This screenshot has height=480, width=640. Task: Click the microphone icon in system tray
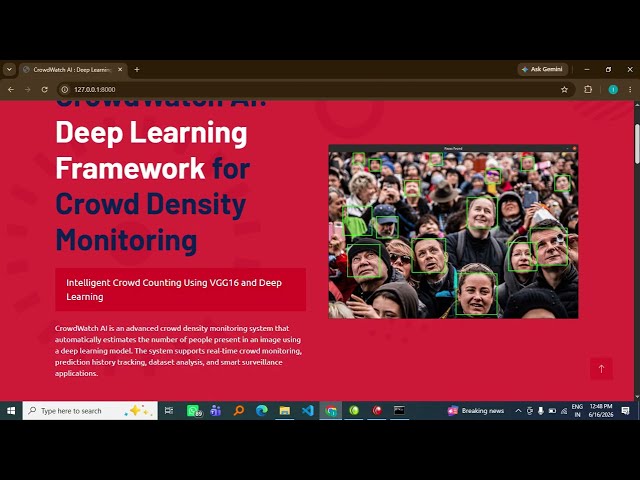(541, 411)
